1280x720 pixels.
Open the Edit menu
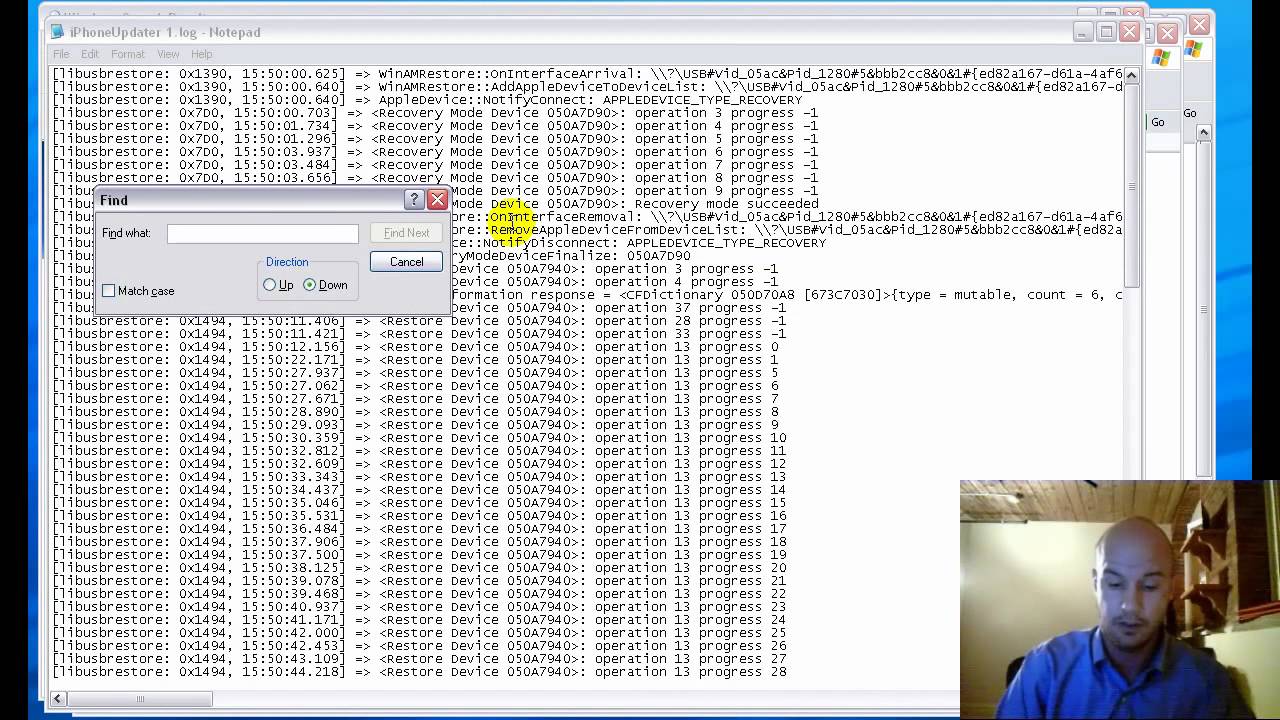coord(90,54)
